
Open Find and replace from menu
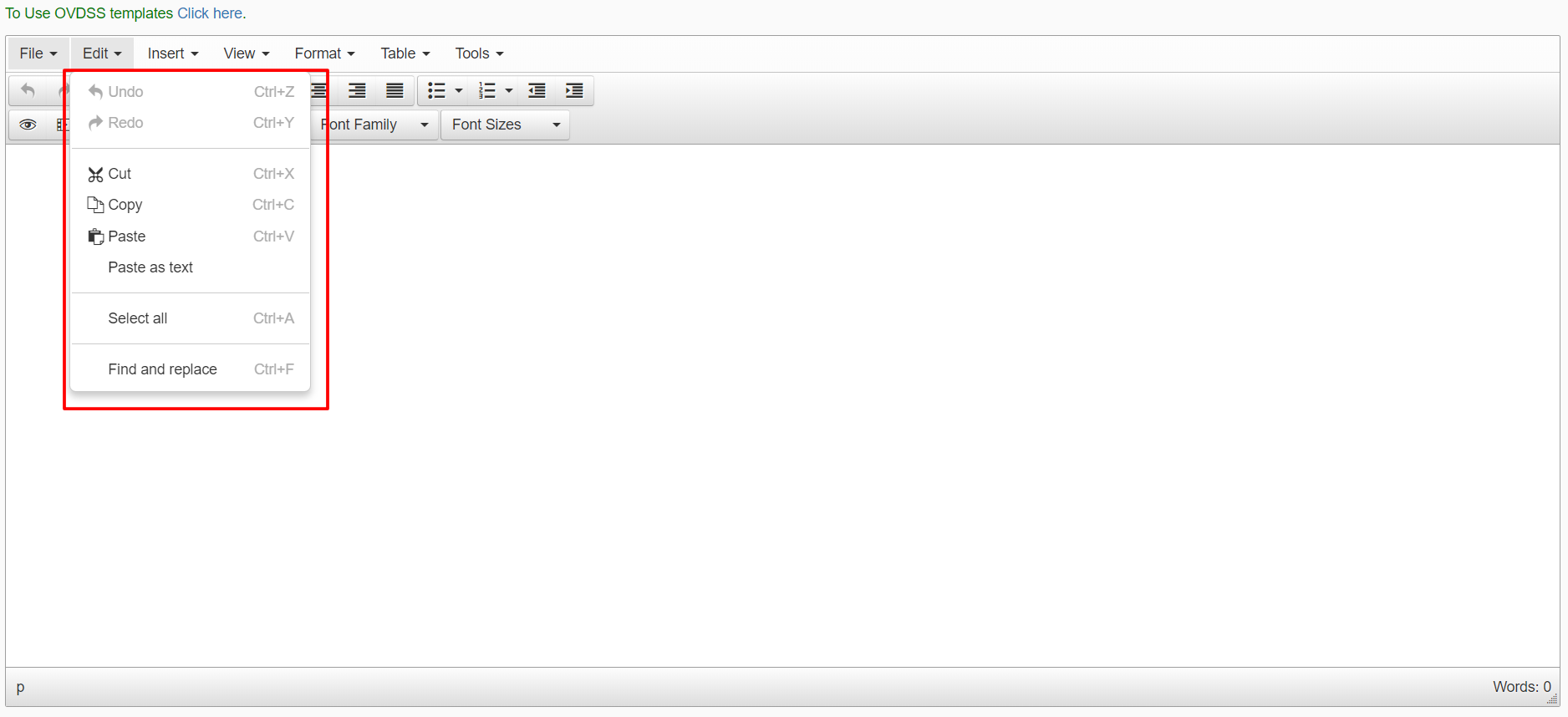click(191, 369)
